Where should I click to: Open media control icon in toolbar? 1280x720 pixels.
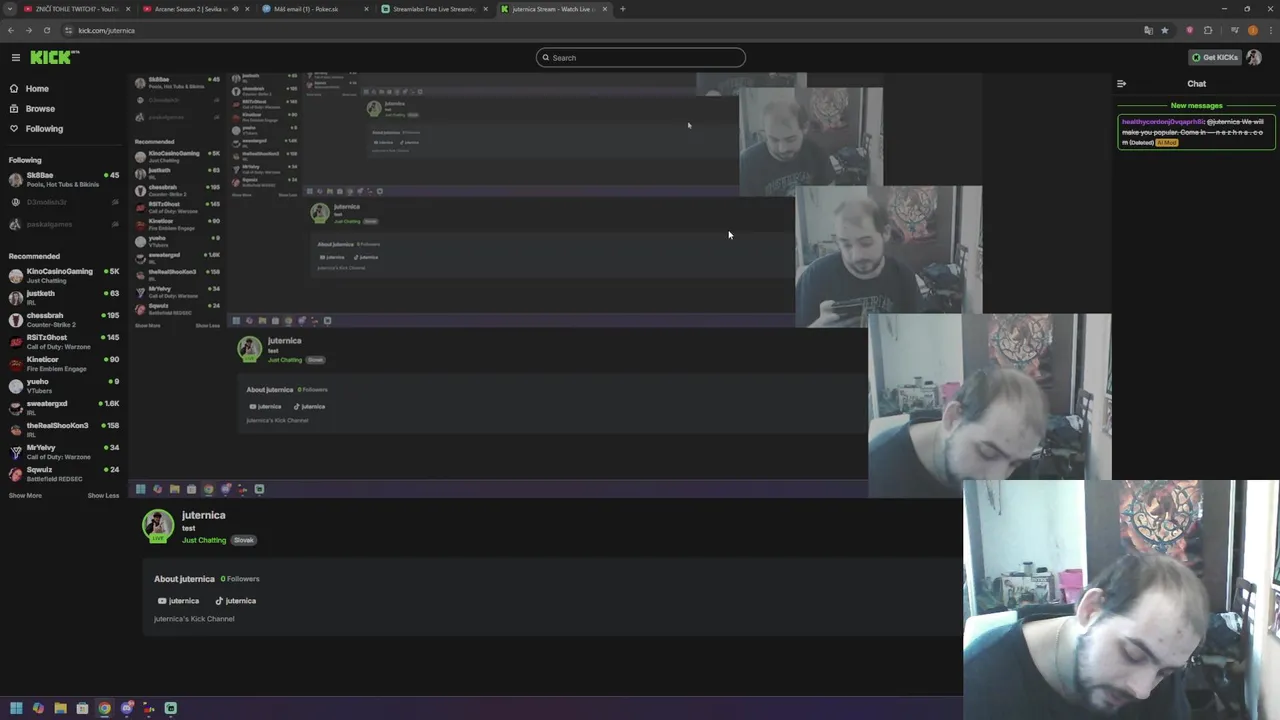pyautogui.click(x=1235, y=30)
